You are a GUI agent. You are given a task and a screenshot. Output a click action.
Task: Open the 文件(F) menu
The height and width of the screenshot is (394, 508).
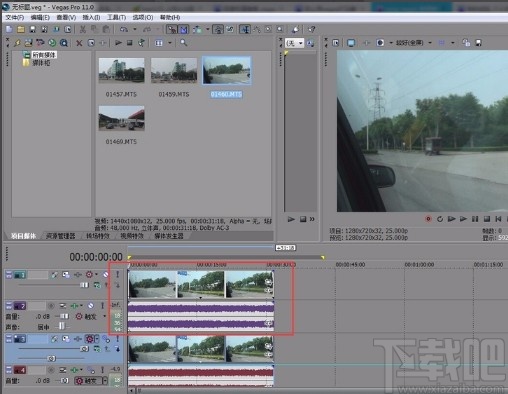pyautogui.click(x=14, y=17)
